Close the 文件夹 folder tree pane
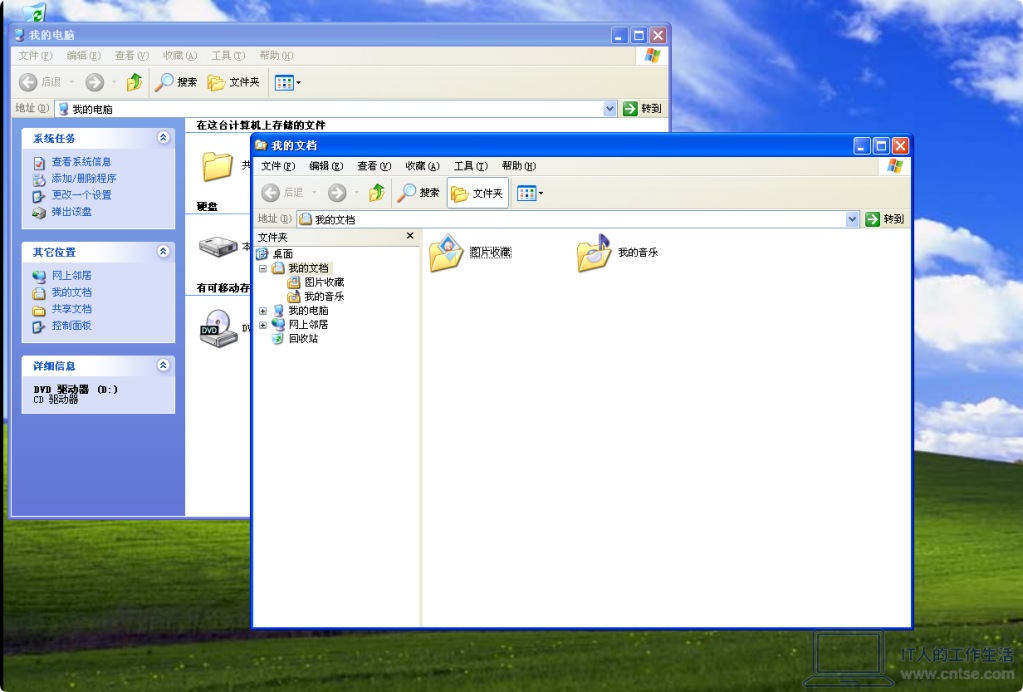The image size is (1023, 692). pos(410,235)
